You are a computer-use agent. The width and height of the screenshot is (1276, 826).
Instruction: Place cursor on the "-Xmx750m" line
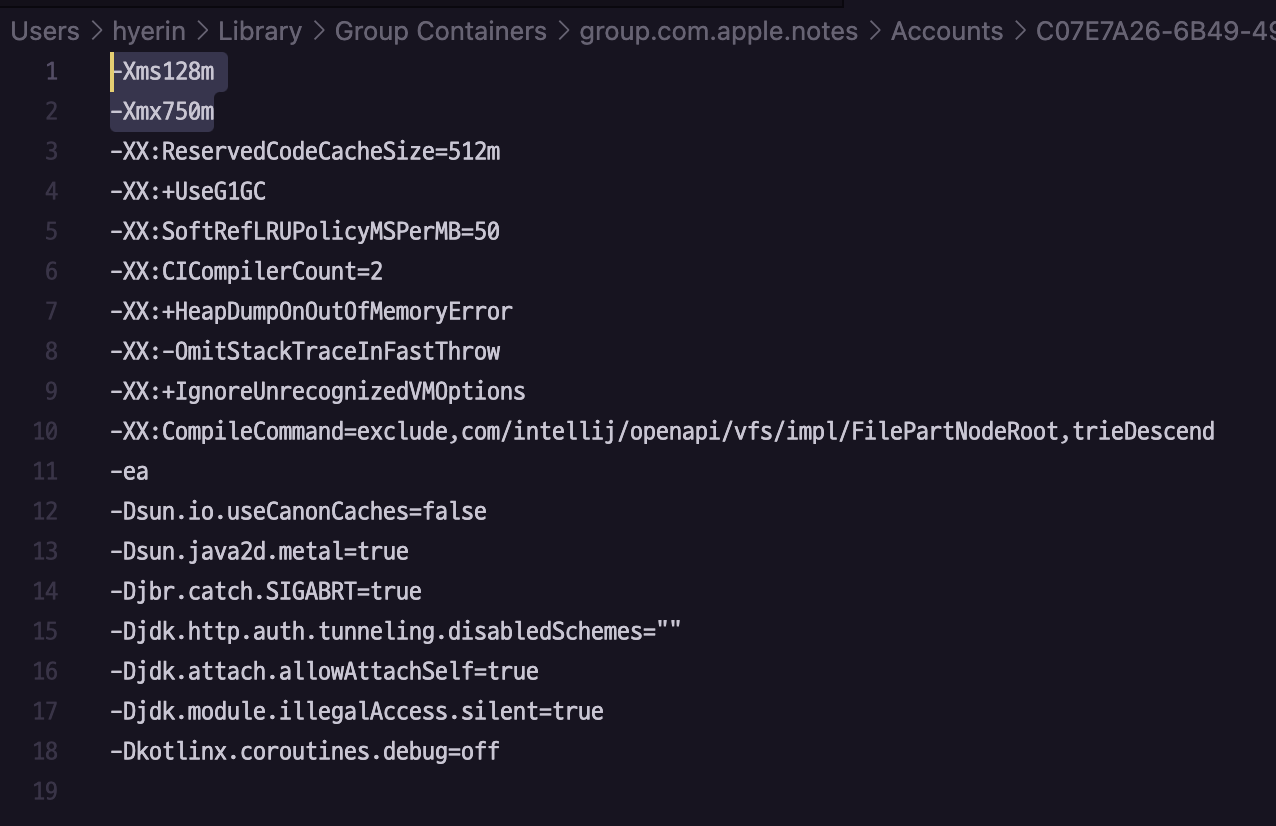(162, 111)
